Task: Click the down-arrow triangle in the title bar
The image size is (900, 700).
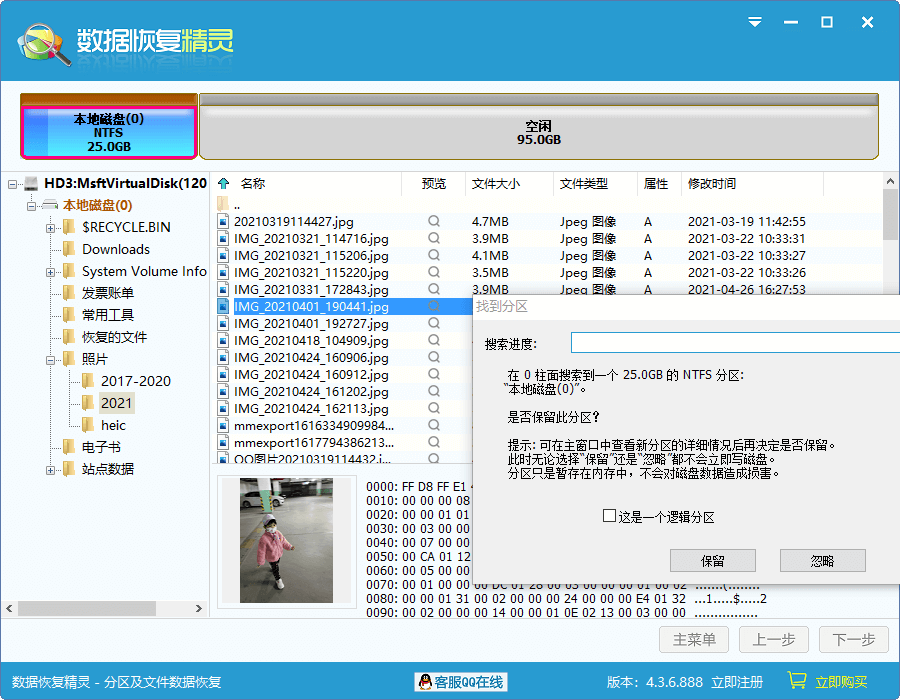Action: [755, 22]
